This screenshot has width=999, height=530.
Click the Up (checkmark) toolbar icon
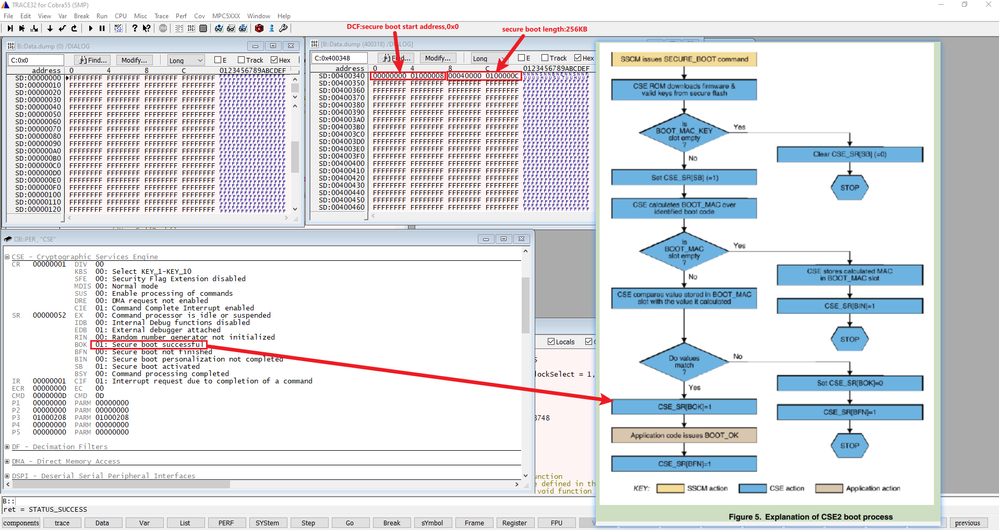[x=62, y=28]
